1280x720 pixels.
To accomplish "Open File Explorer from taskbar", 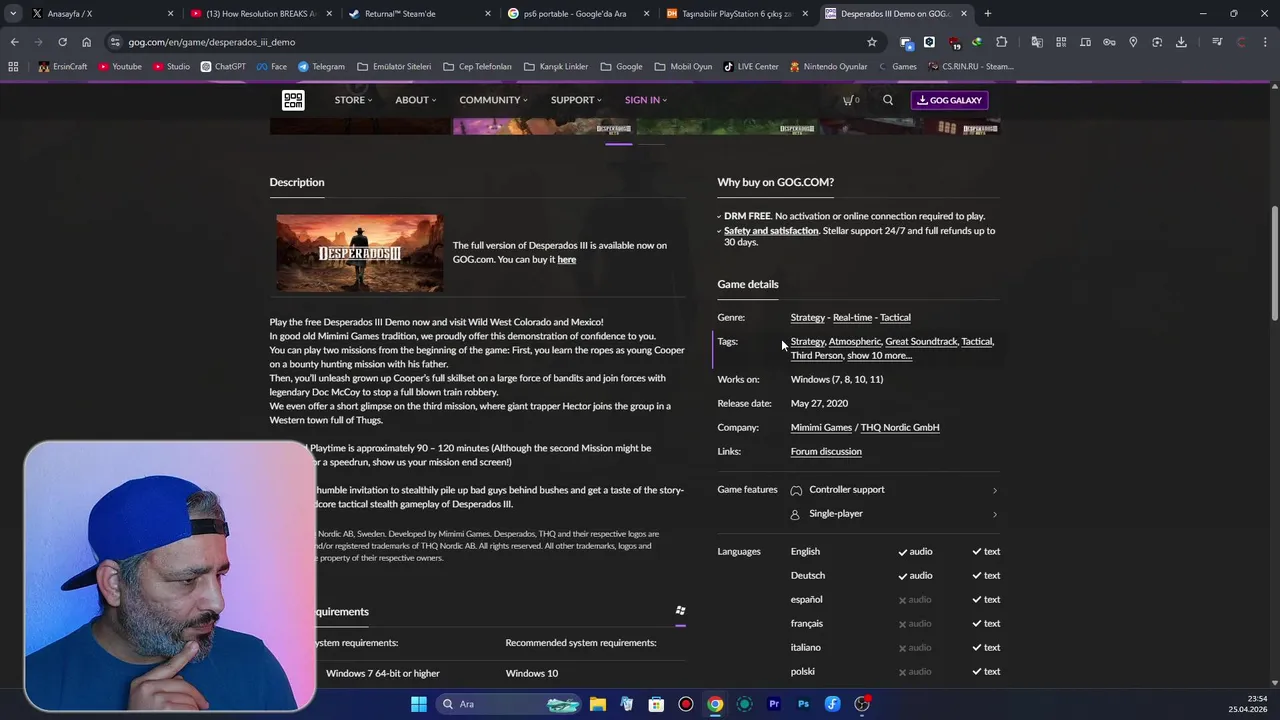I will tap(597, 704).
